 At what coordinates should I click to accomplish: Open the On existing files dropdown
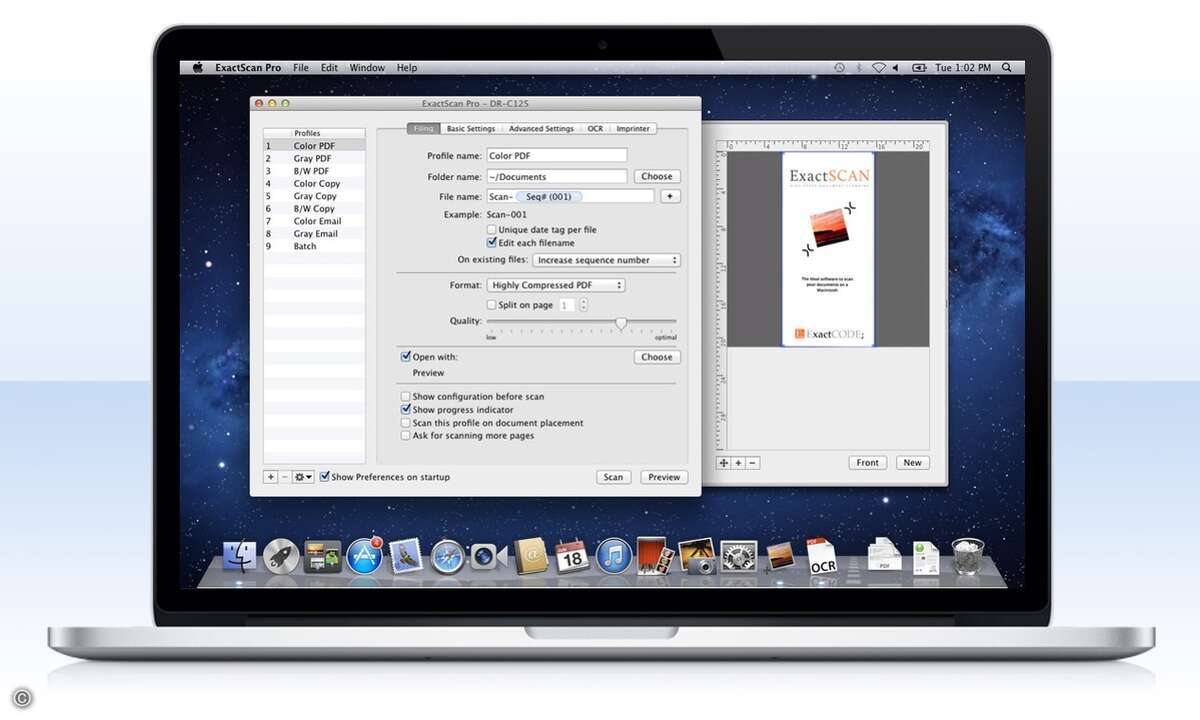pyautogui.click(x=606, y=260)
